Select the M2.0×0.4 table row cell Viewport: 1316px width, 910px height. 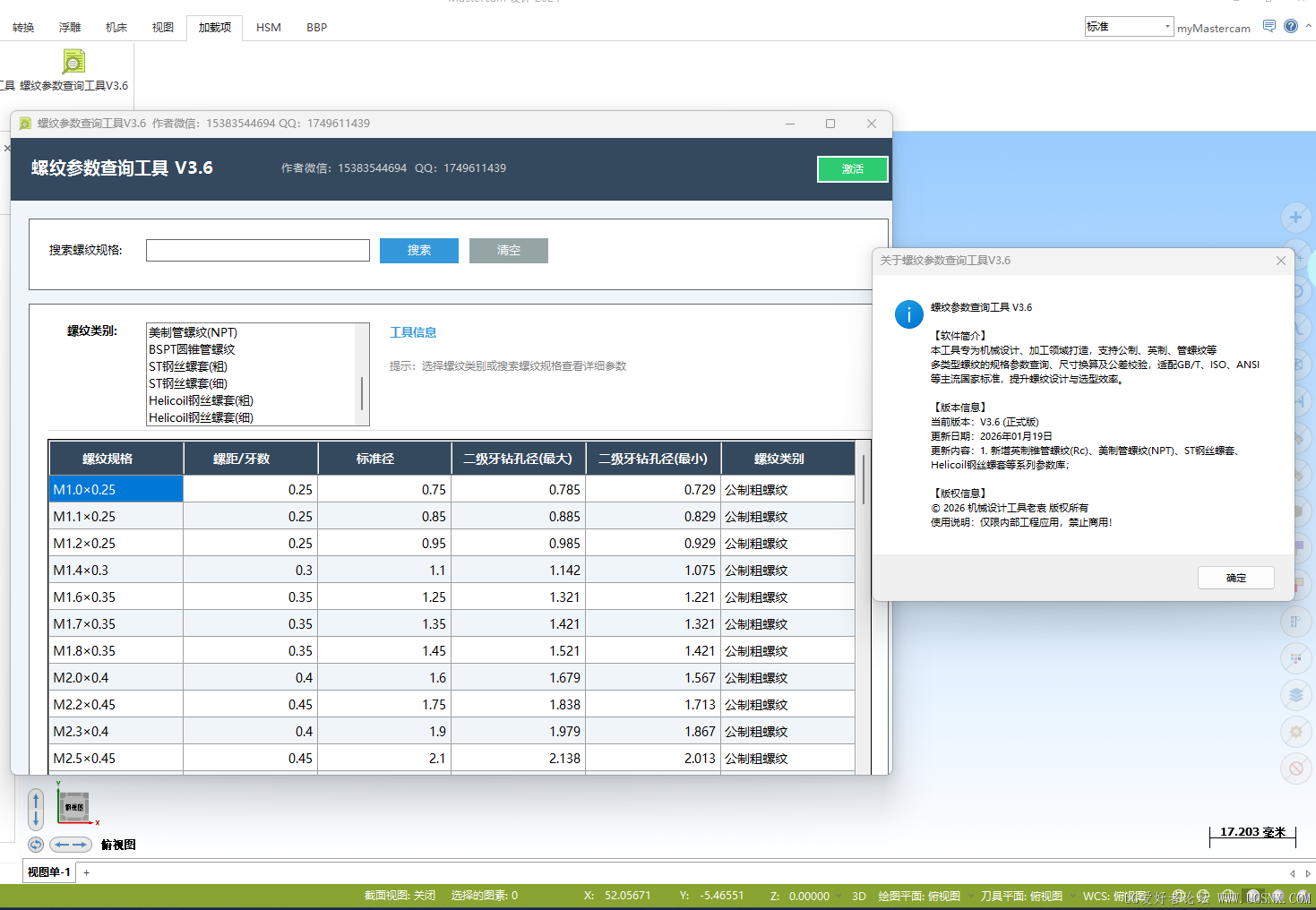coord(116,677)
